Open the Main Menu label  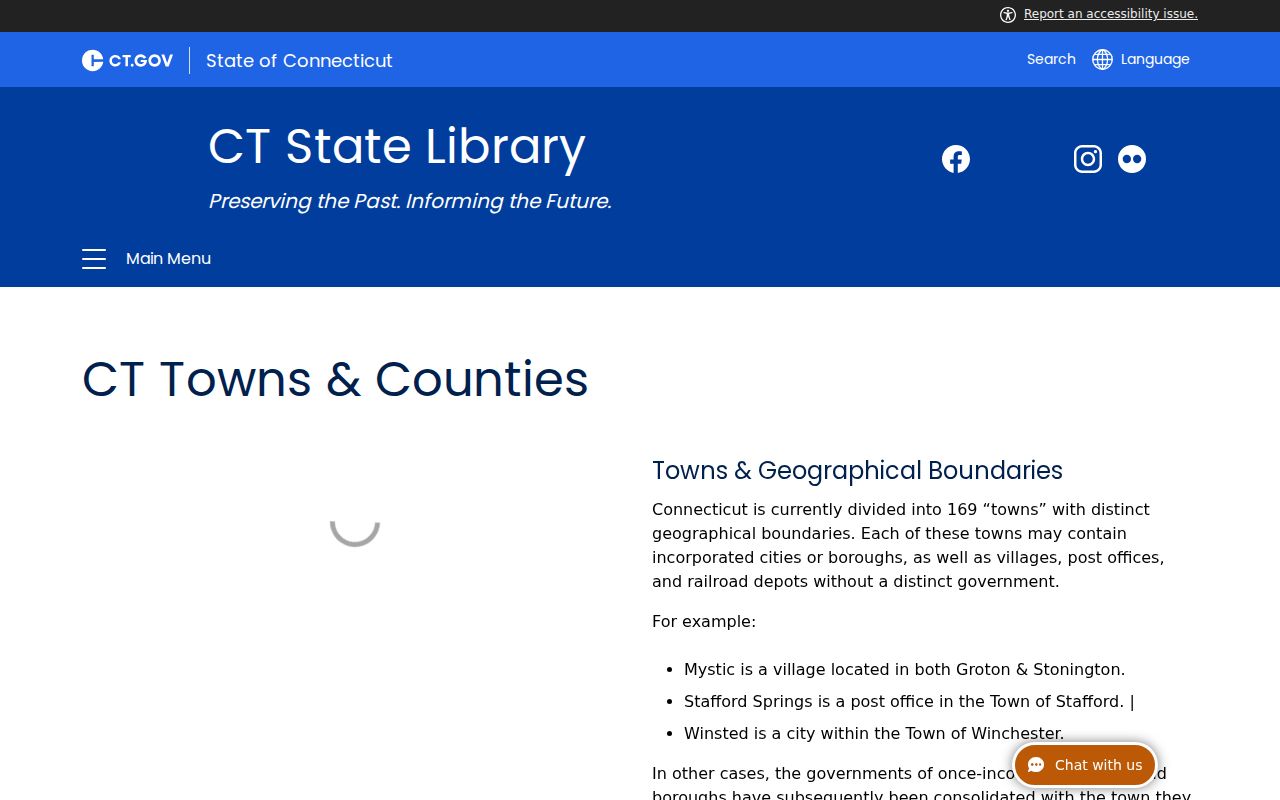[x=168, y=259]
